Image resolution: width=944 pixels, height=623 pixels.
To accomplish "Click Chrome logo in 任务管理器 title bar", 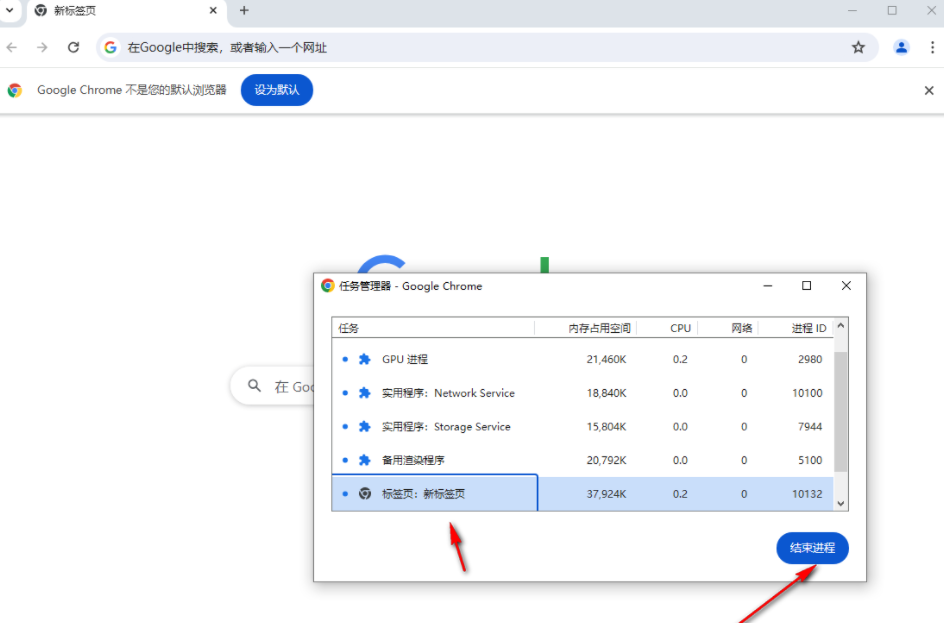I will pos(328,286).
